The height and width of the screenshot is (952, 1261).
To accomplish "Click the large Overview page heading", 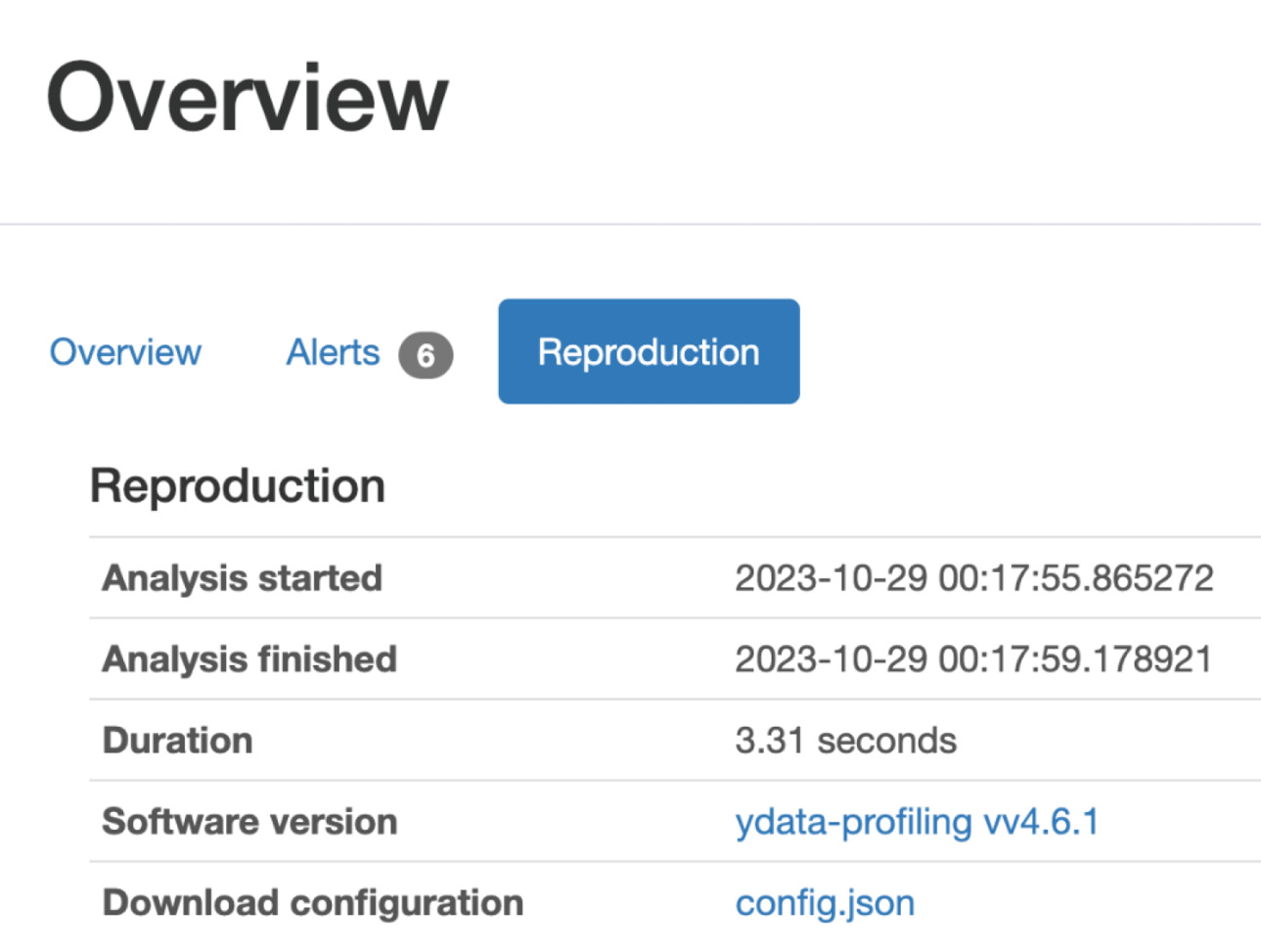I will [247, 97].
